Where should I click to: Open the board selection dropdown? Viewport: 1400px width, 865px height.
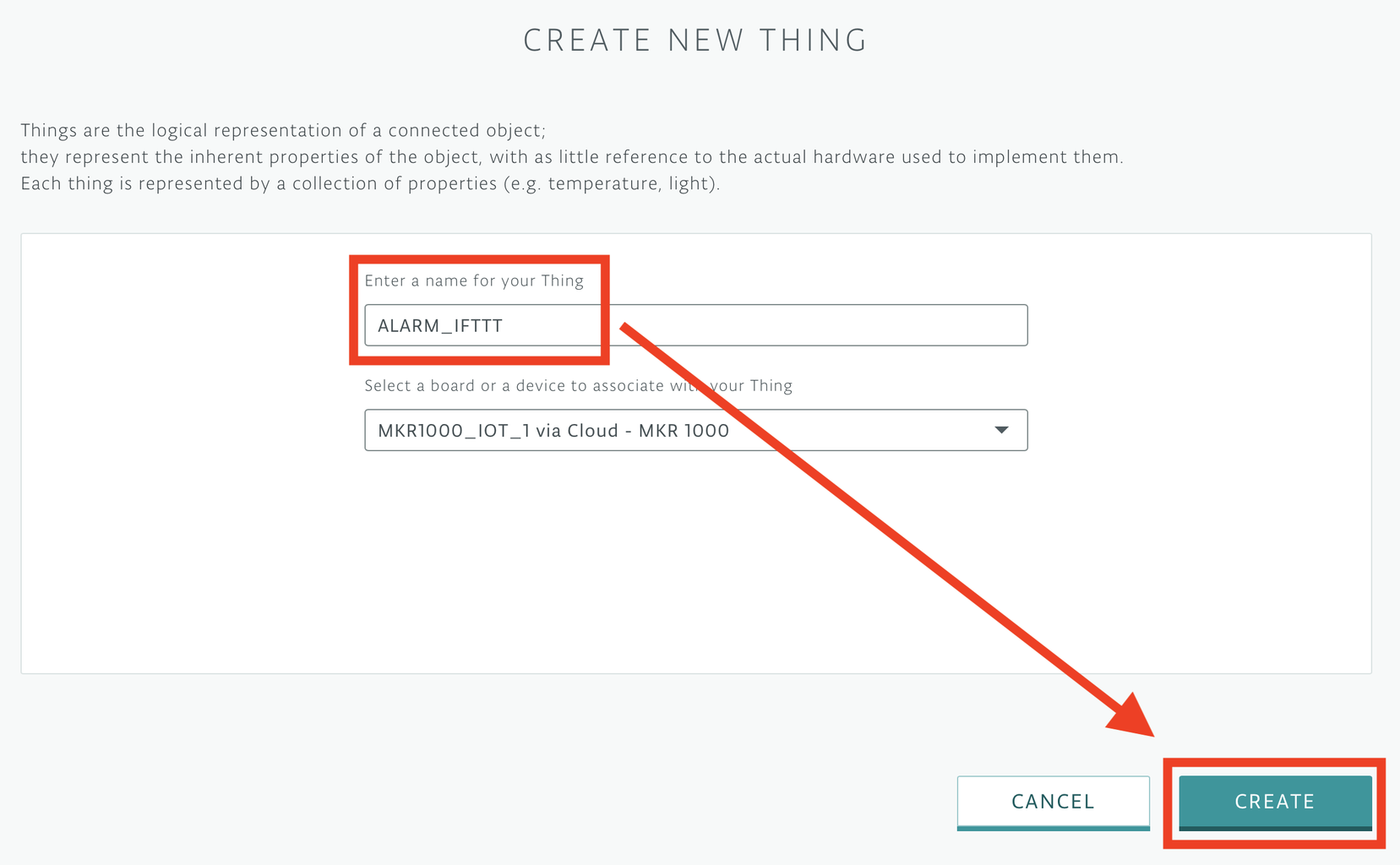click(x=695, y=430)
